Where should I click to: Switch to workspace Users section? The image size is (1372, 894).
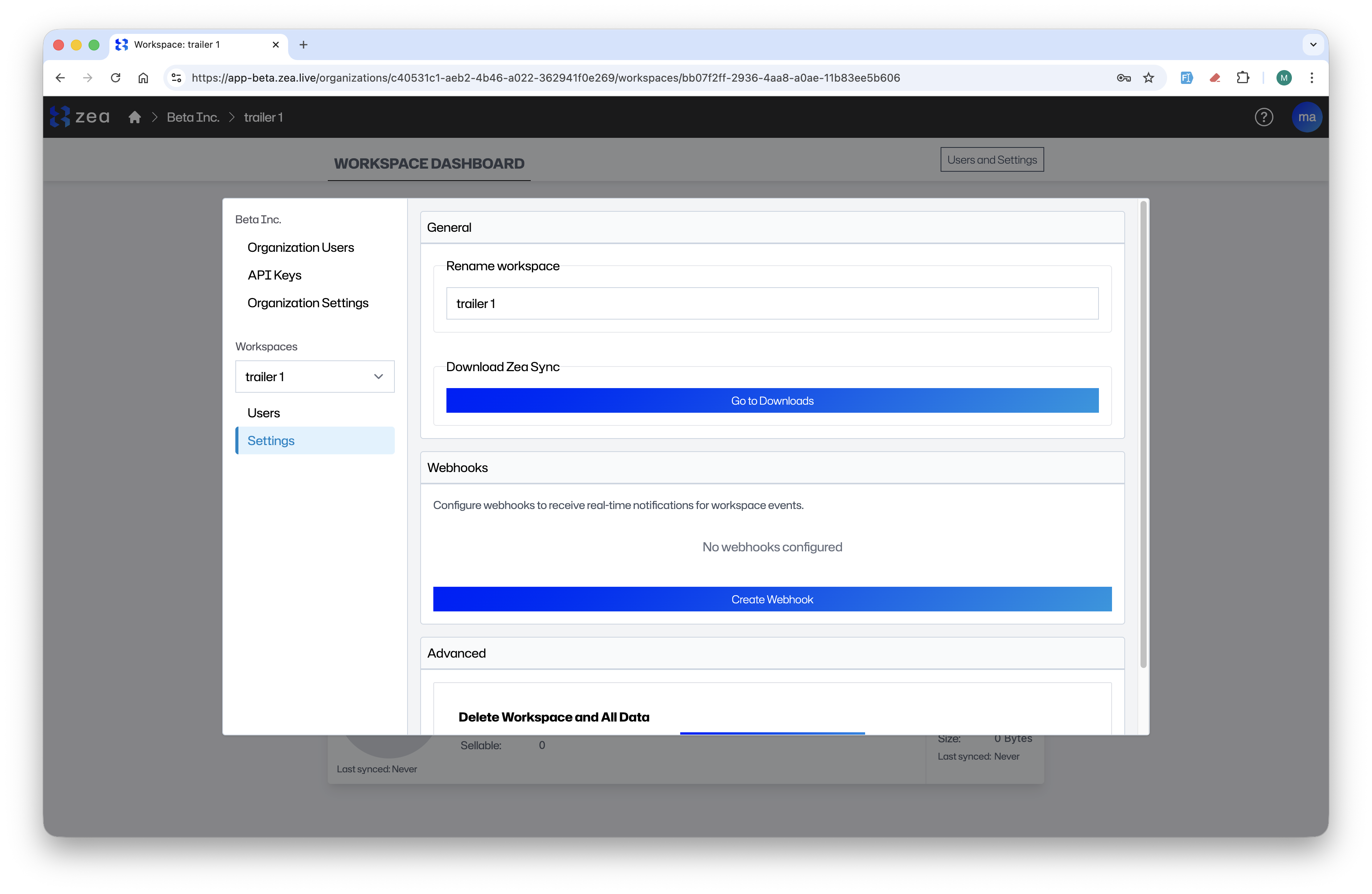click(263, 413)
